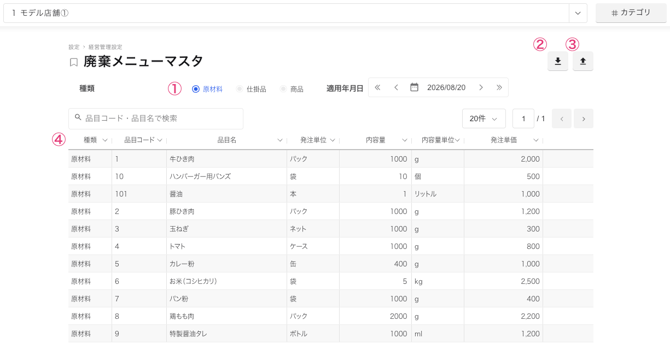The height and width of the screenshot is (362, 670).
Task: Click the 2026/08/20 date value
Action: click(446, 87)
